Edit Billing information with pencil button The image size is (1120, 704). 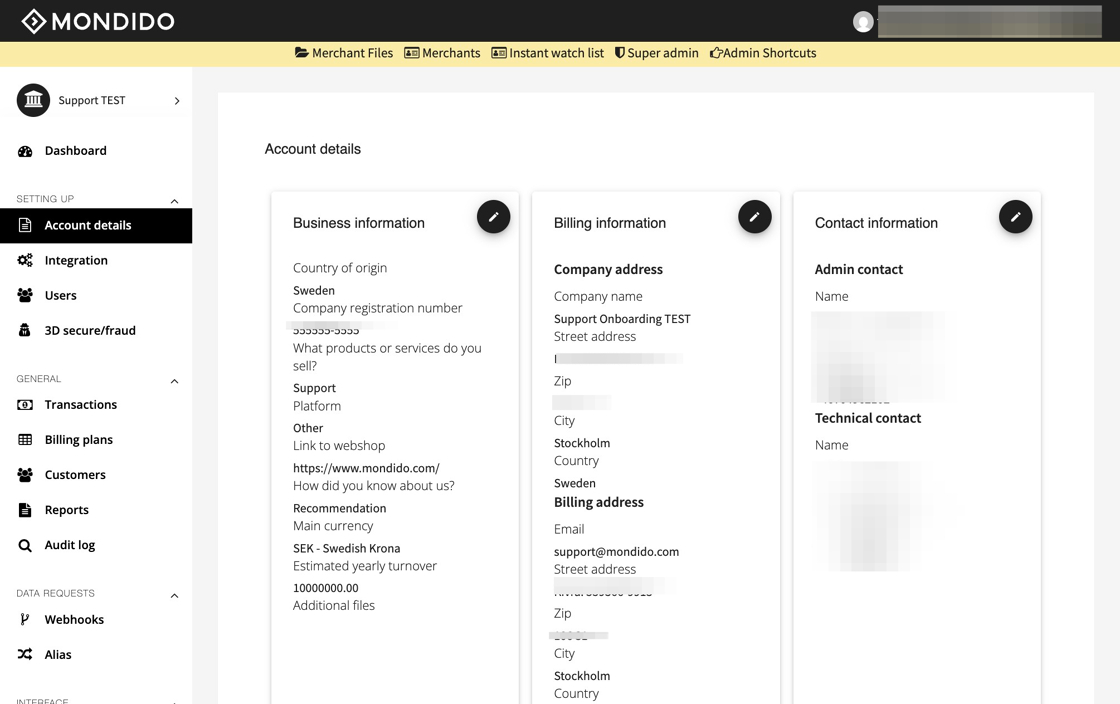tap(754, 216)
